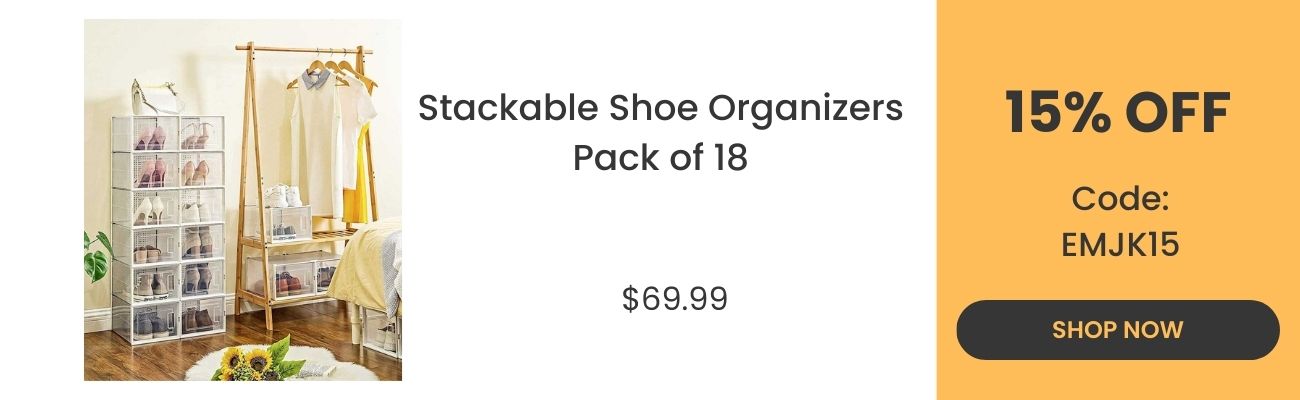
Task: Click the orange discount panel background
Action: 1117,40
